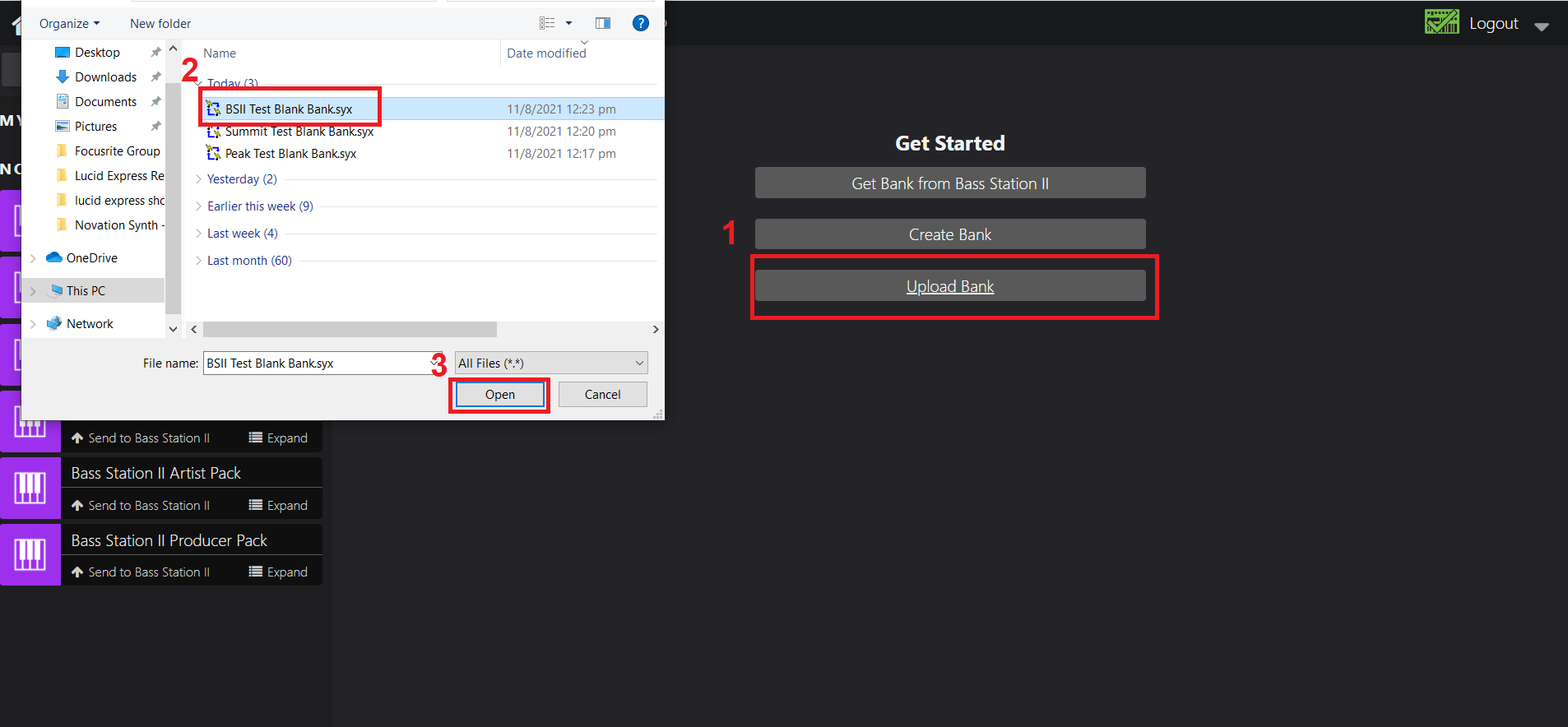
Task: Expand the Network tree node
Action: pos(33,323)
